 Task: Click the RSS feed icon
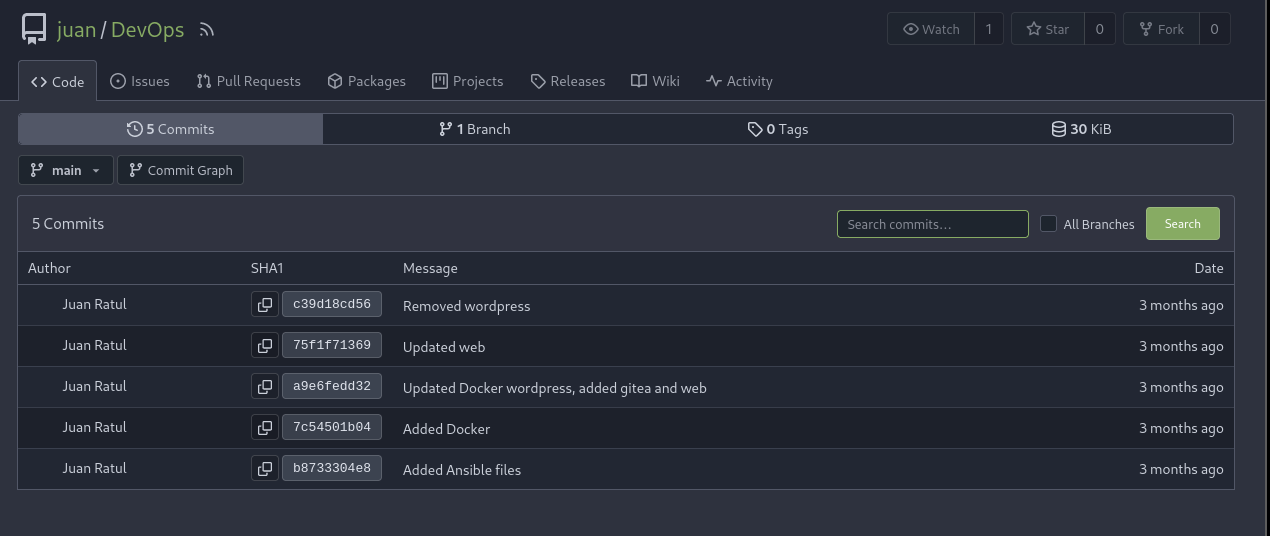[207, 30]
